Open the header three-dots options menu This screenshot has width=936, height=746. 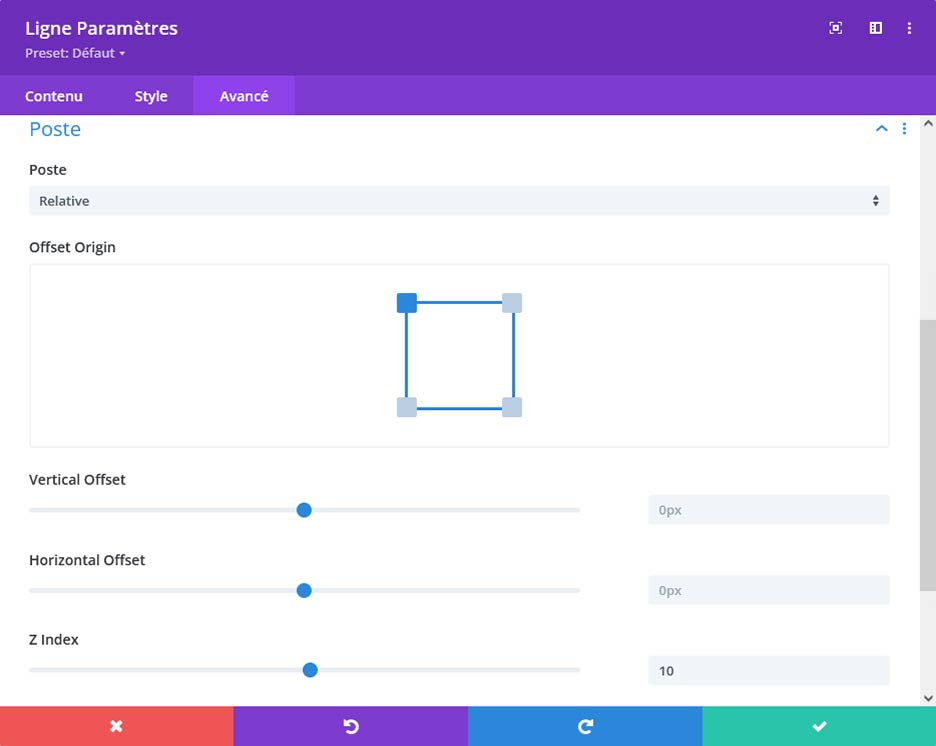pyautogui.click(x=909, y=28)
